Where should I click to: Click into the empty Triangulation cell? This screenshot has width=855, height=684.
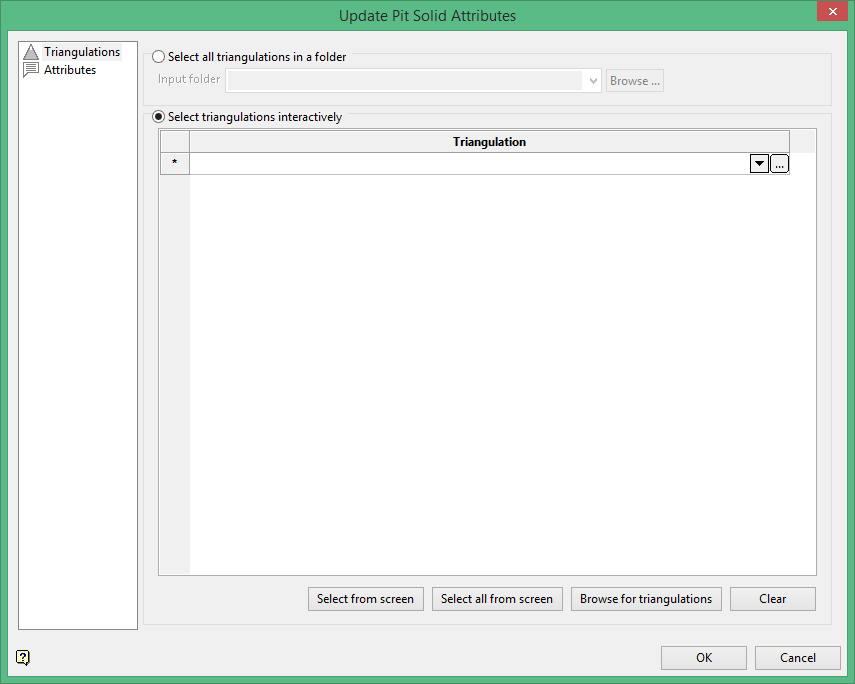coord(469,164)
